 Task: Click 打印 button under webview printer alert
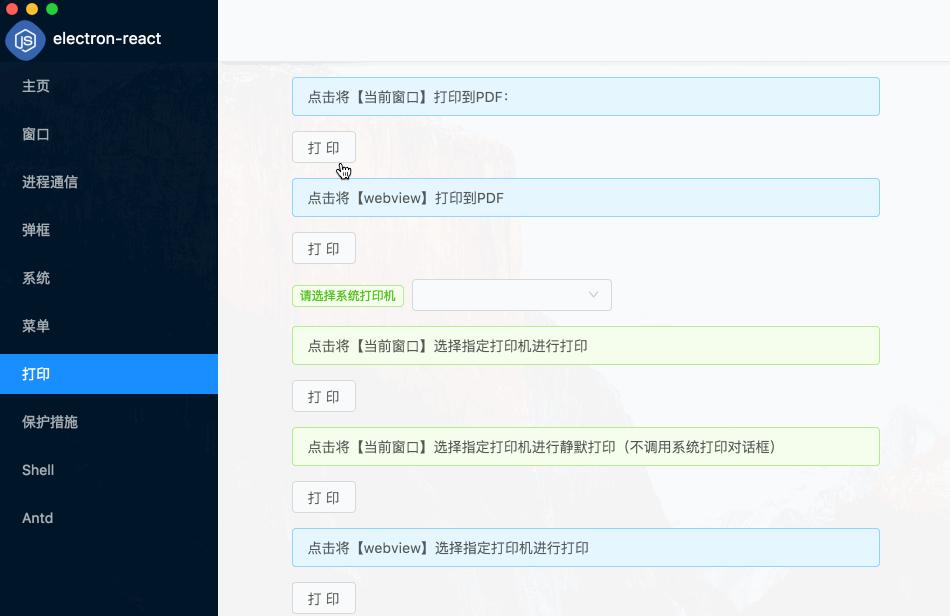(x=324, y=598)
